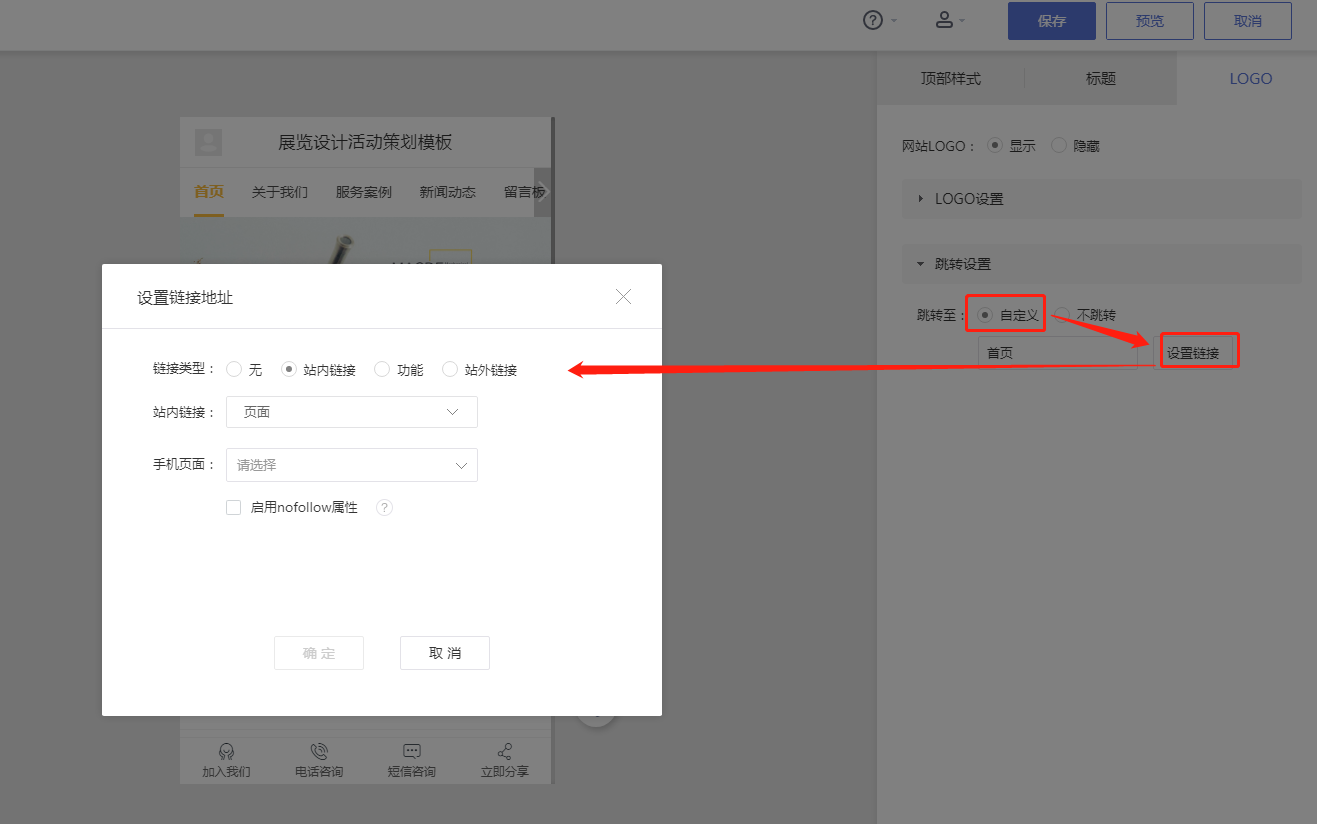Screen dimensions: 1317x824
Task: Click the top-right 取消 button
Action: (x=1248, y=21)
